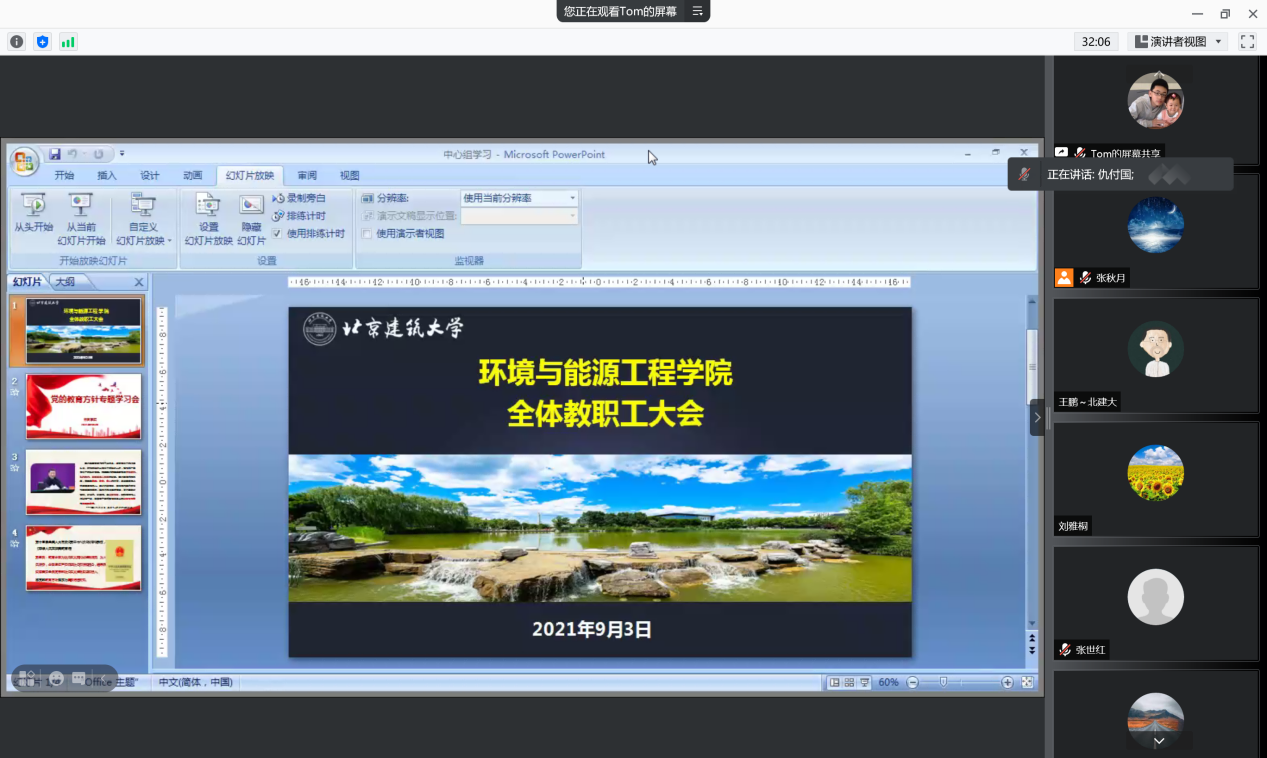Click the round Office button

pyautogui.click(x=24, y=160)
